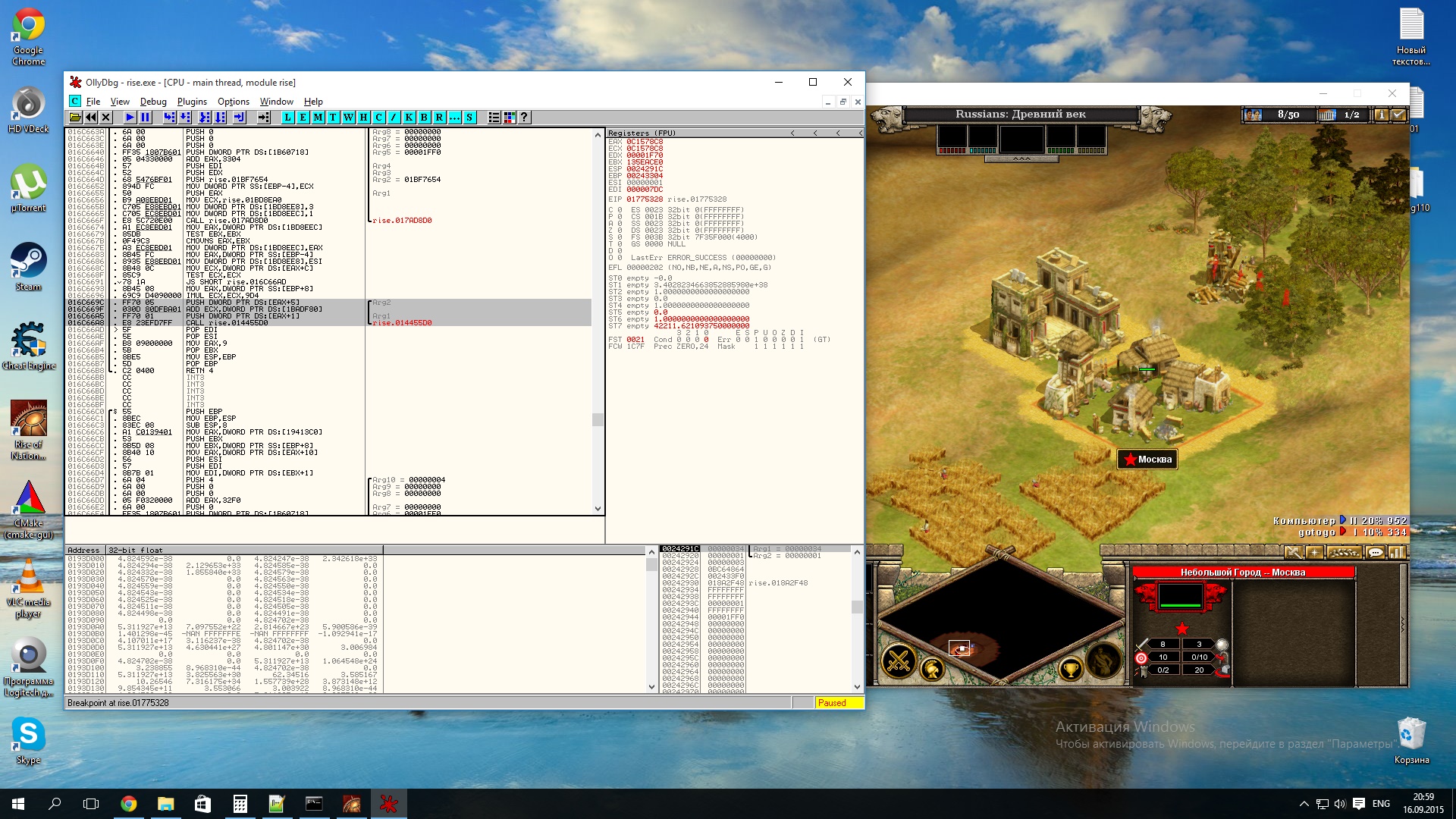This screenshot has width=1456, height=819.
Task: Click the Run program play button
Action: click(130, 118)
